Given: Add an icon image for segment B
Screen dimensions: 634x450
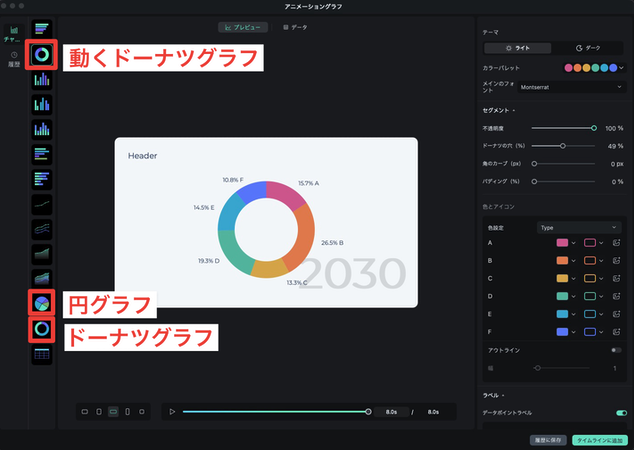Looking at the screenshot, I should (x=616, y=260).
